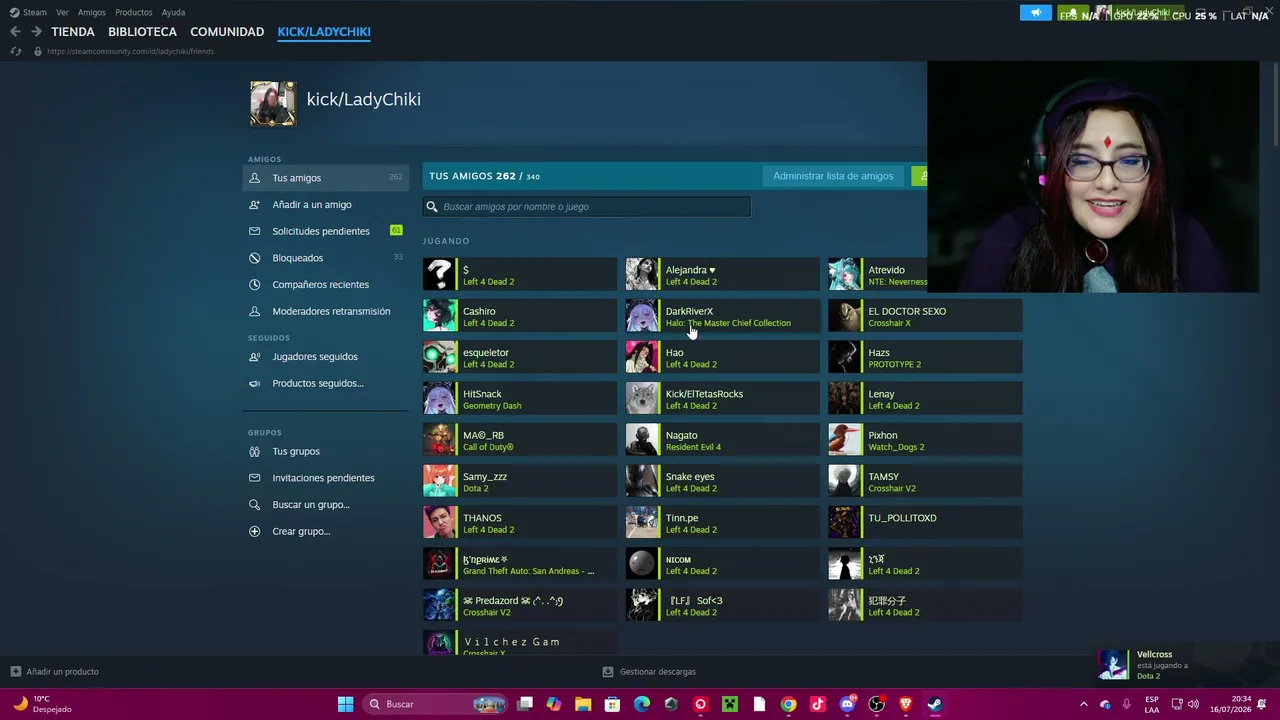
Task: Click the forward navigation arrow
Action: (x=36, y=32)
